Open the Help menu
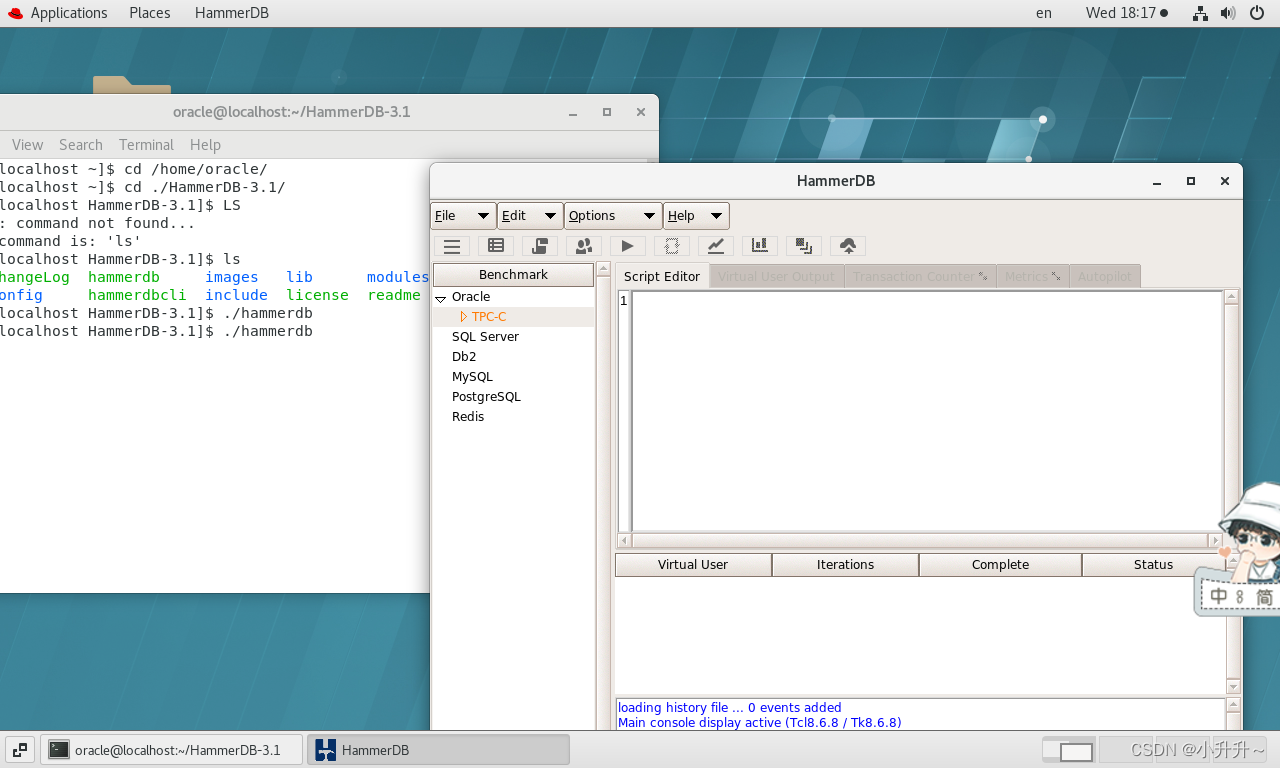1280x768 pixels. (x=696, y=215)
